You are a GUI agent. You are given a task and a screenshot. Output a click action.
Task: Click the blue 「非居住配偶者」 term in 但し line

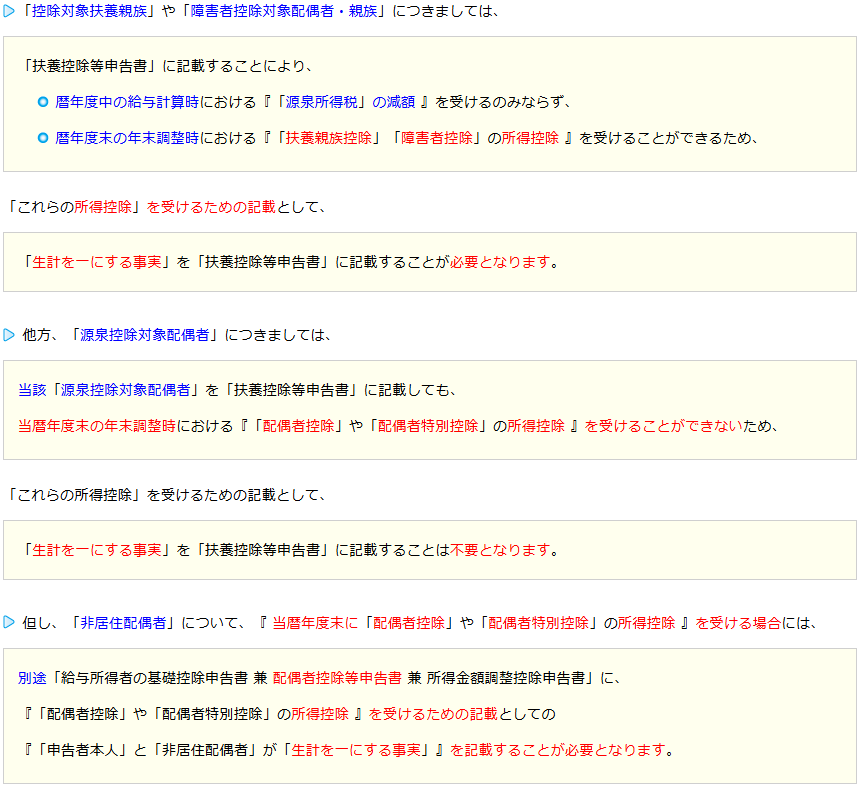tap(123, 623)
